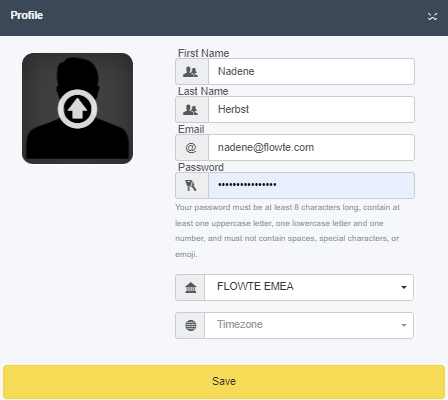448x400 pixels.
Task: Click the Timezone dropdown caret arrow
Action: (404, 325)
